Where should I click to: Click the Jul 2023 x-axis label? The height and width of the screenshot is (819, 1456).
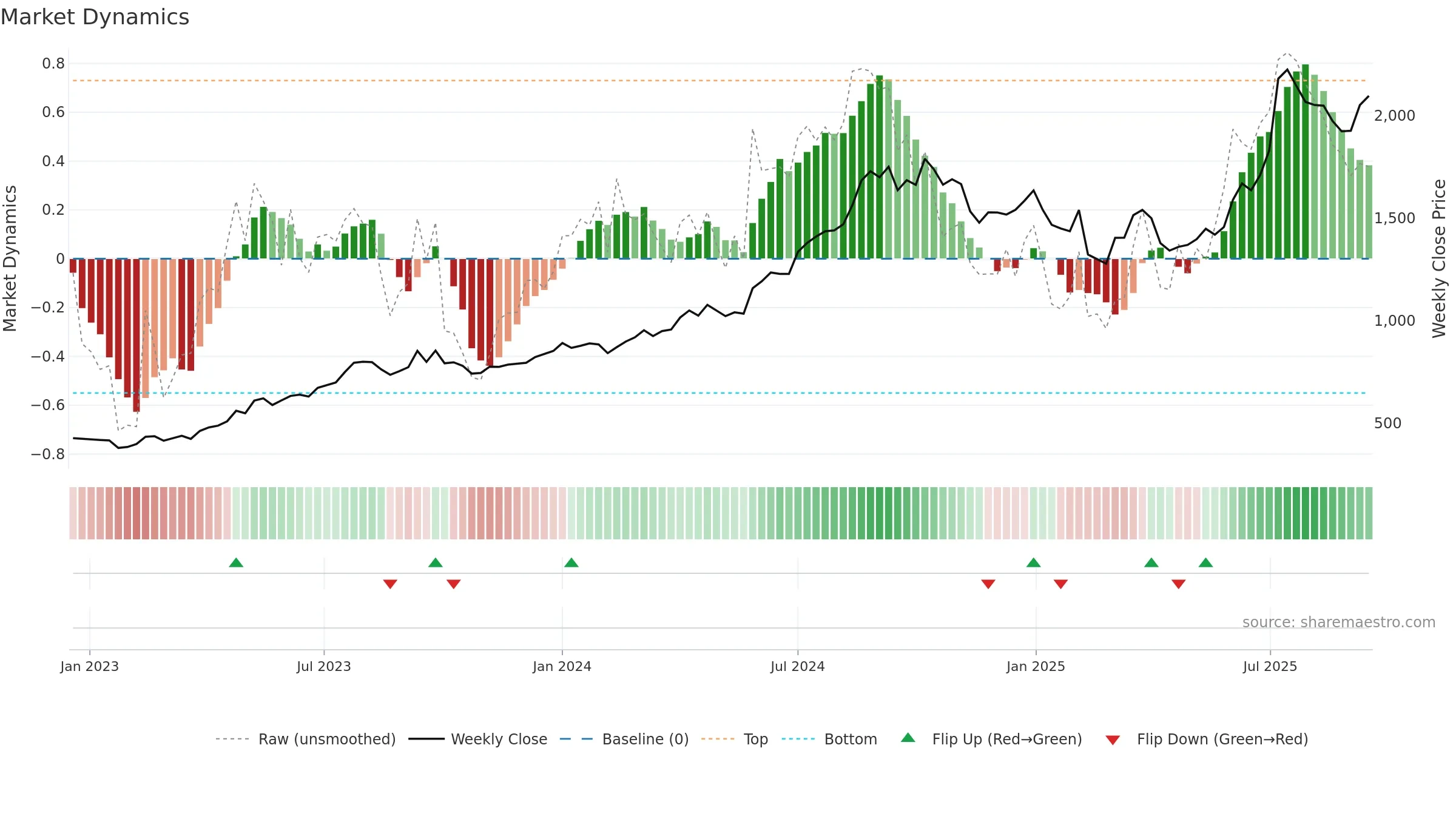click(324, 666)
